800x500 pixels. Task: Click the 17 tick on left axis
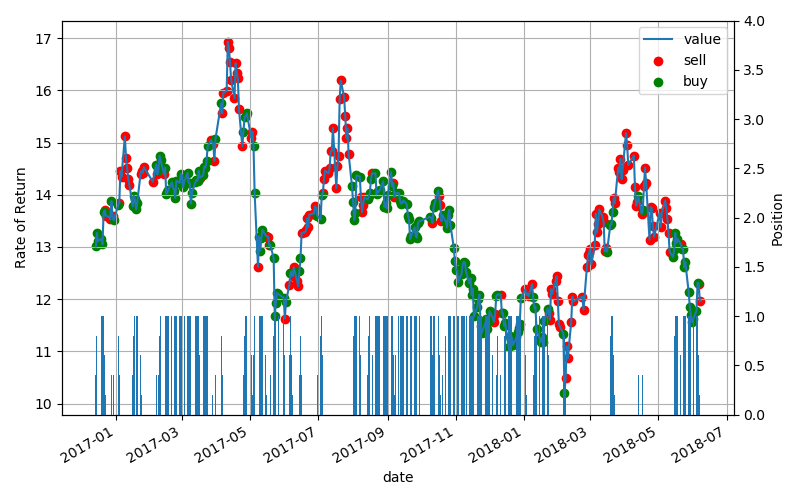(x=45, y=38)
